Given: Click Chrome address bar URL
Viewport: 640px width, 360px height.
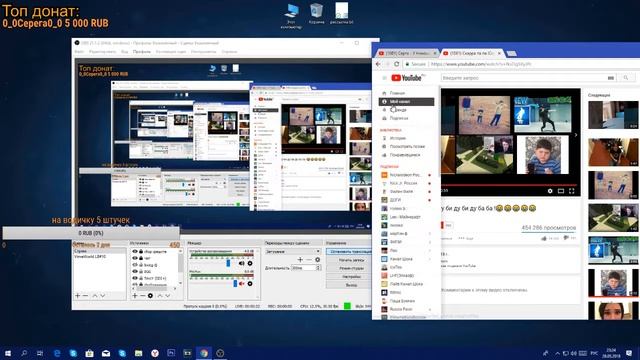Looking at the screenshot, I should (481, 64).
